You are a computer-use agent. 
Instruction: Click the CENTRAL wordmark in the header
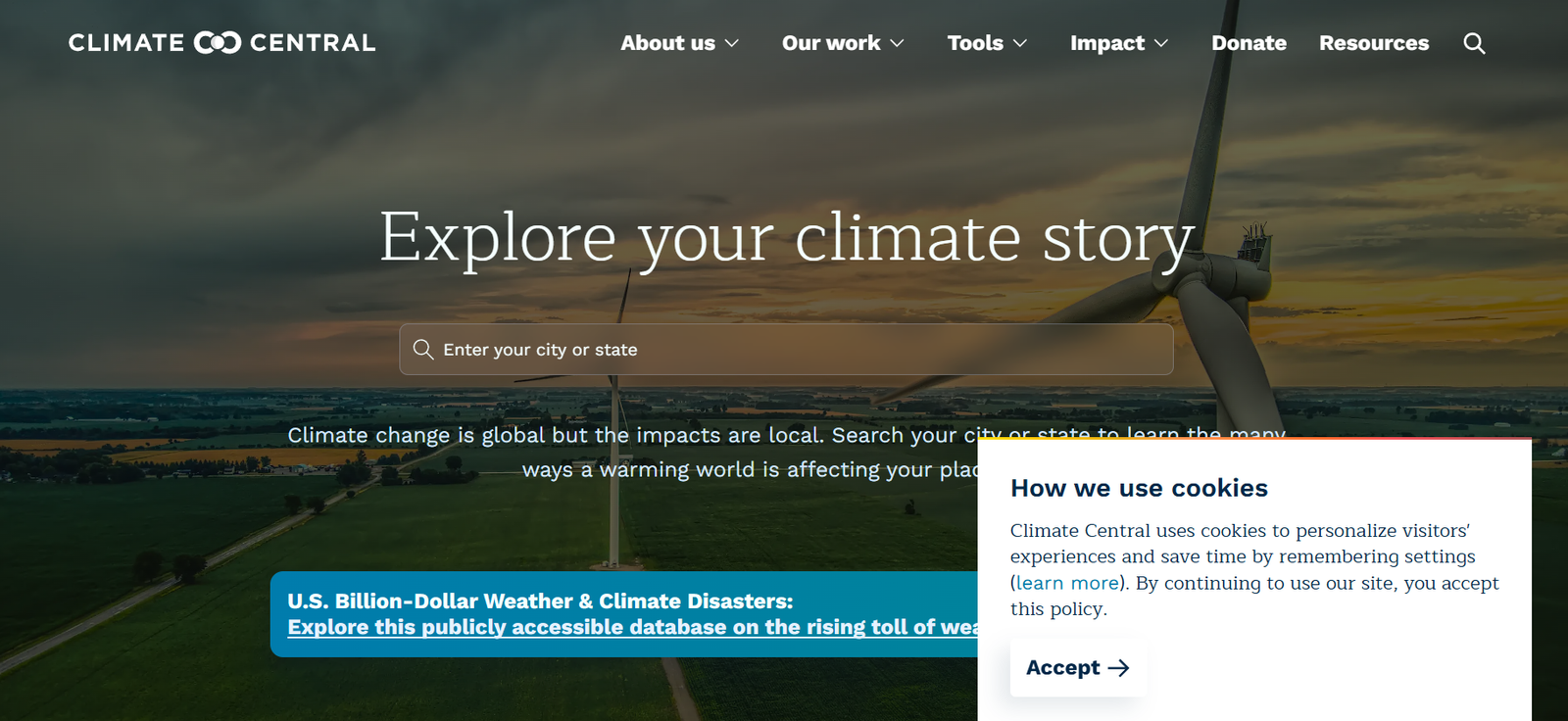coord(313,43)
